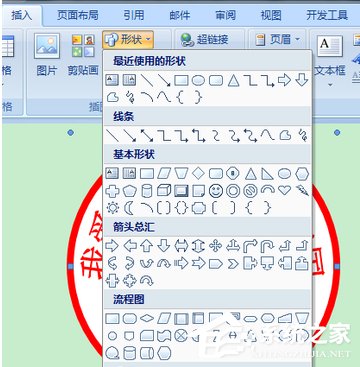360x367 pixels.
Task: Select the cube shape
Action: [164, 191]
